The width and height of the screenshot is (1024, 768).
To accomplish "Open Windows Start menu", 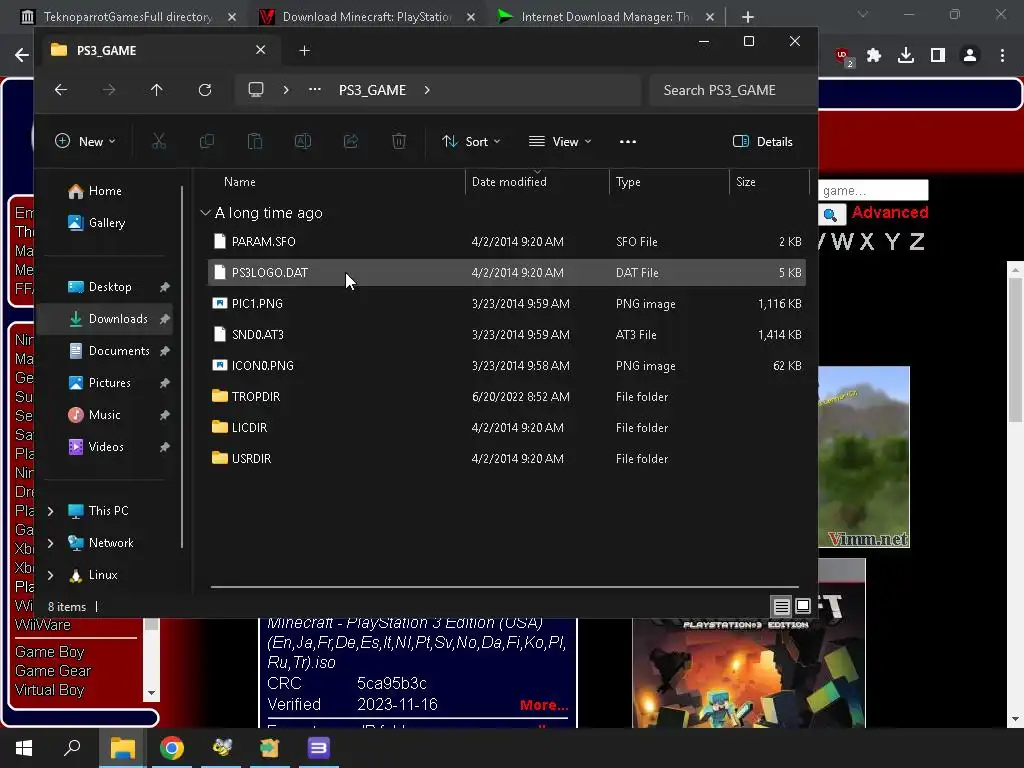I will 24,748.
